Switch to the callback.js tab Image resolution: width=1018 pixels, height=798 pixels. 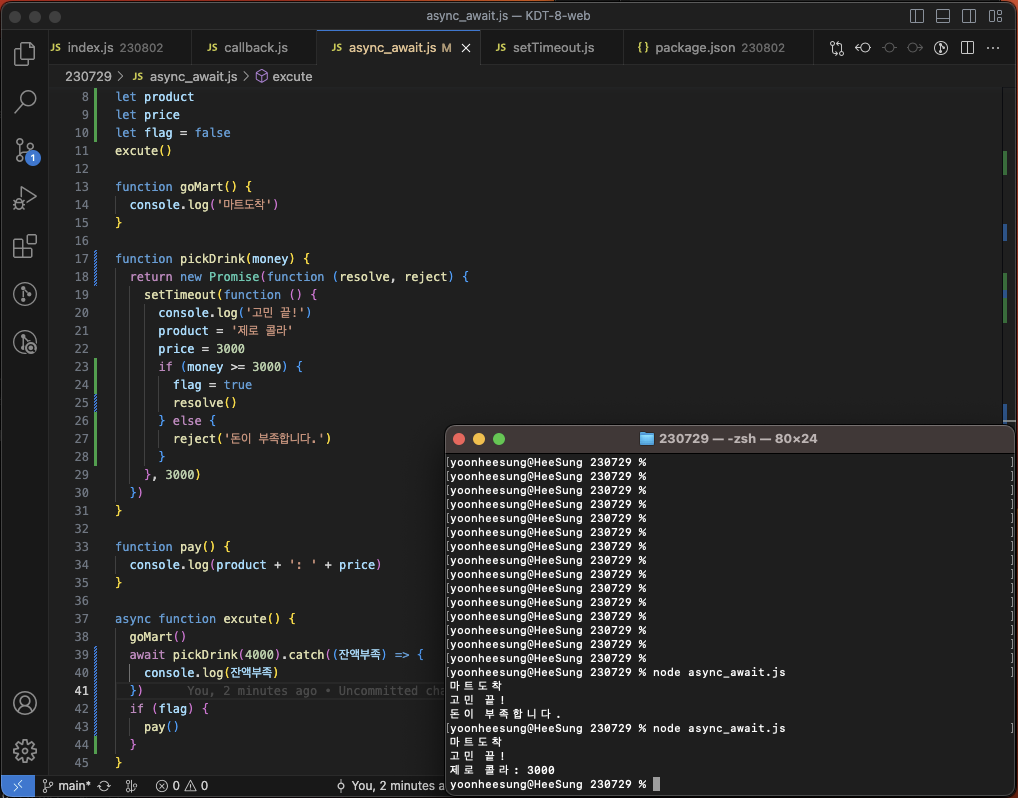click(x=254, y=48)
